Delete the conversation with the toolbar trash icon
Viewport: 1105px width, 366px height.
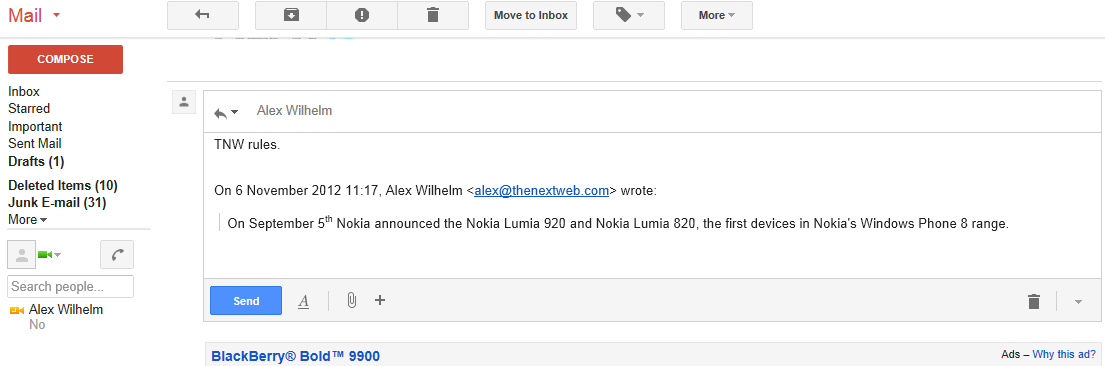pos(433,16)
